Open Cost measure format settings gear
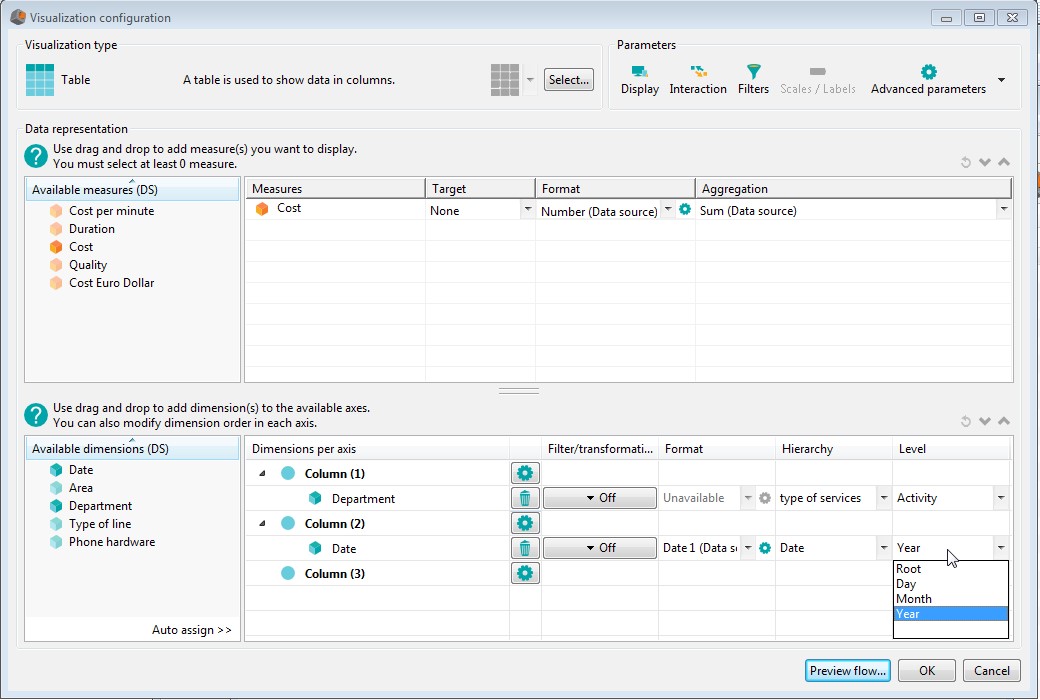The width and height of the screenshot is (1040, 700). 685,210
